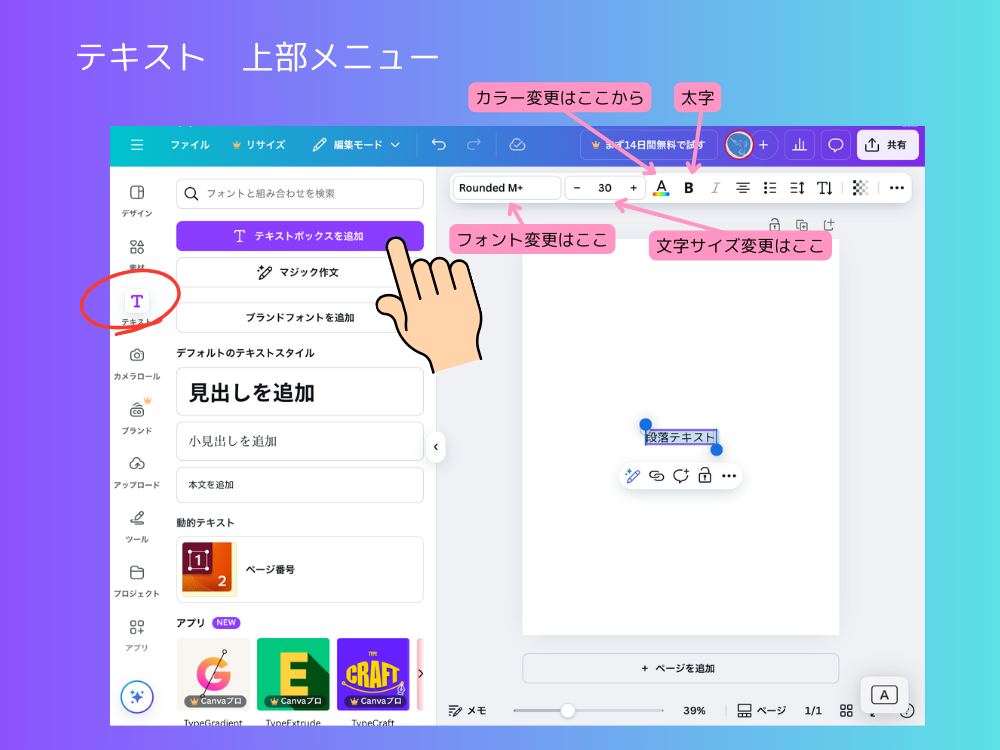Open the アップロード sidebar panel icon

point(137,463)
